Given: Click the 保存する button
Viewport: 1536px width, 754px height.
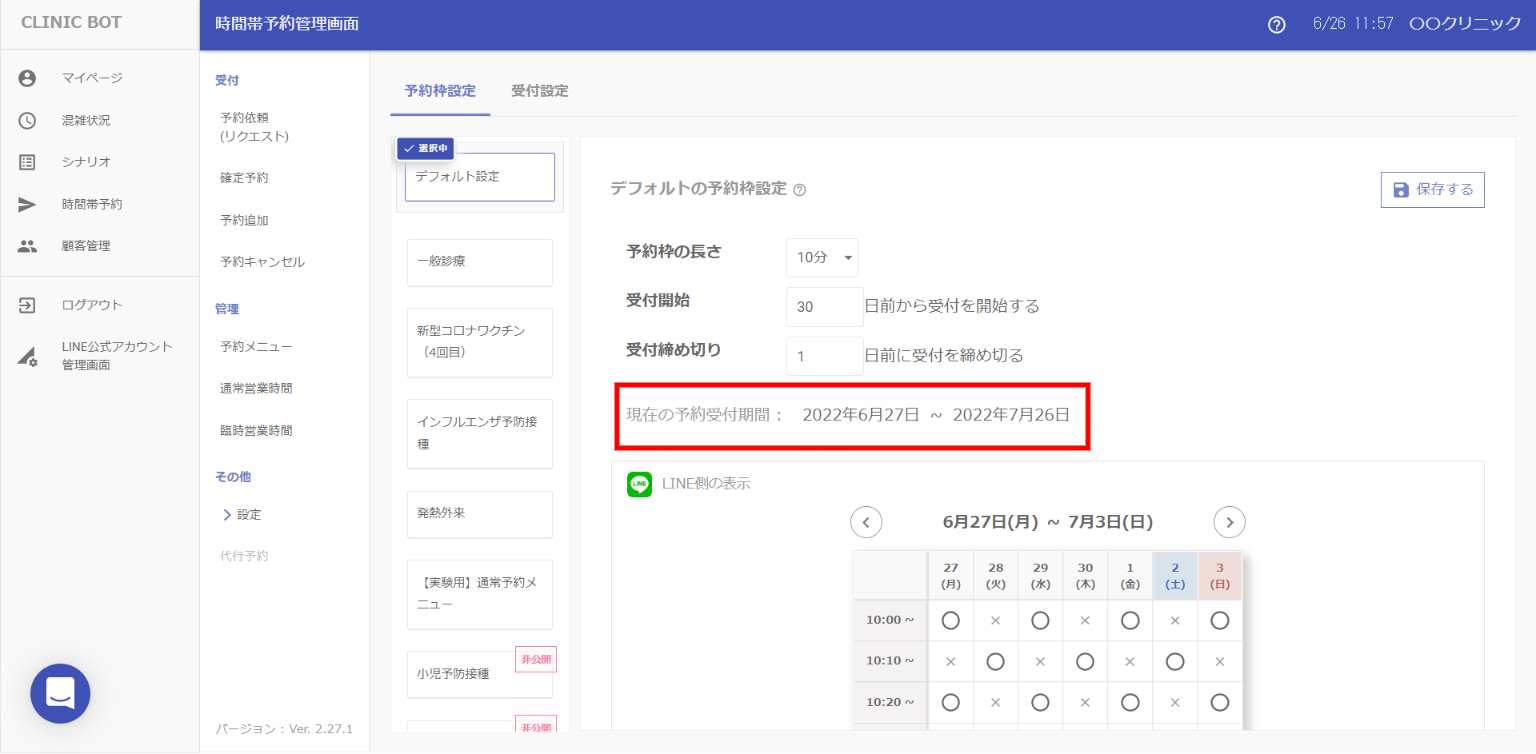Looking at the screenshot, I should click(1432, 190).
